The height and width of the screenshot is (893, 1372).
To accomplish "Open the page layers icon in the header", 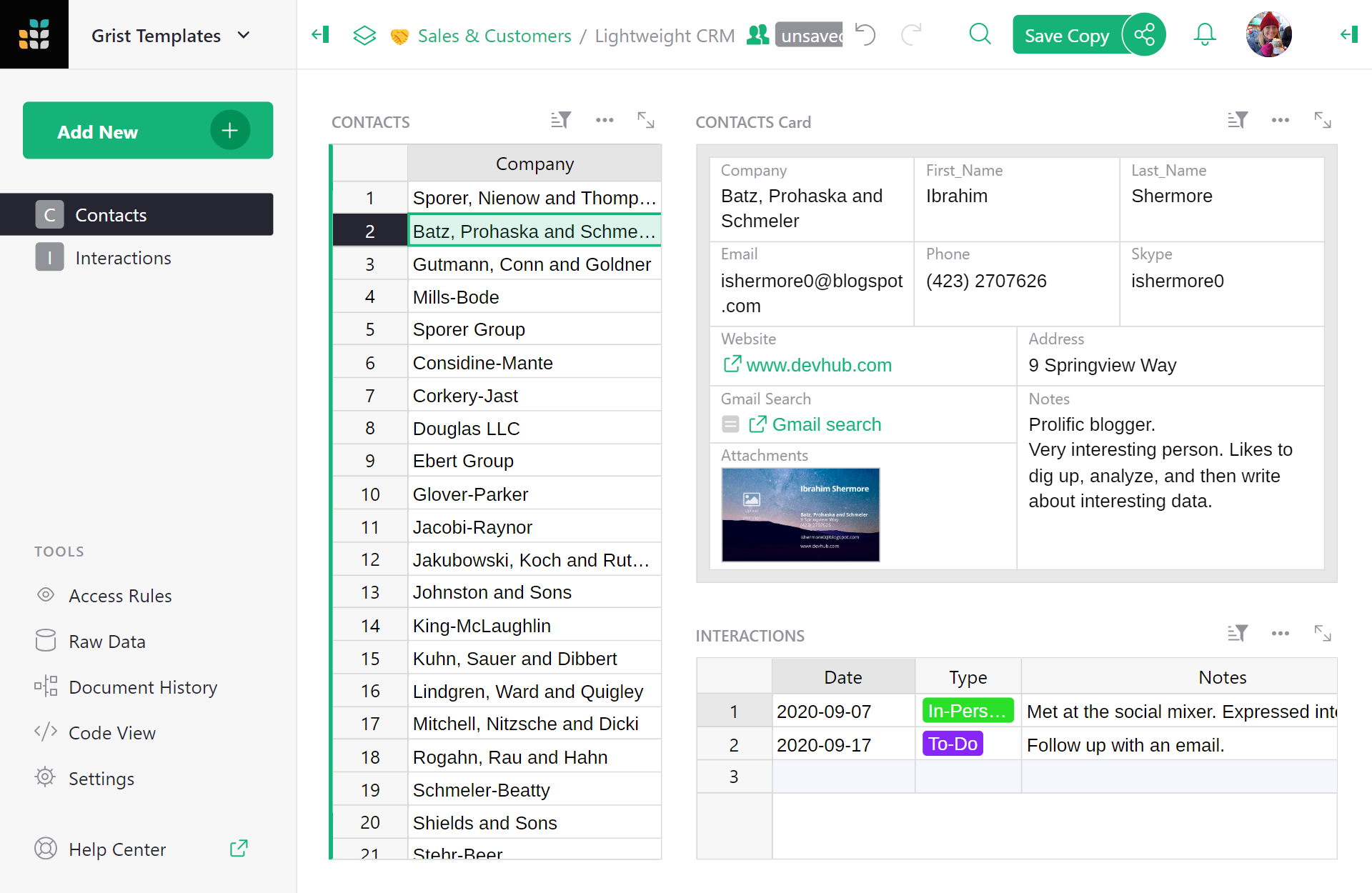I will click(364, 35).
